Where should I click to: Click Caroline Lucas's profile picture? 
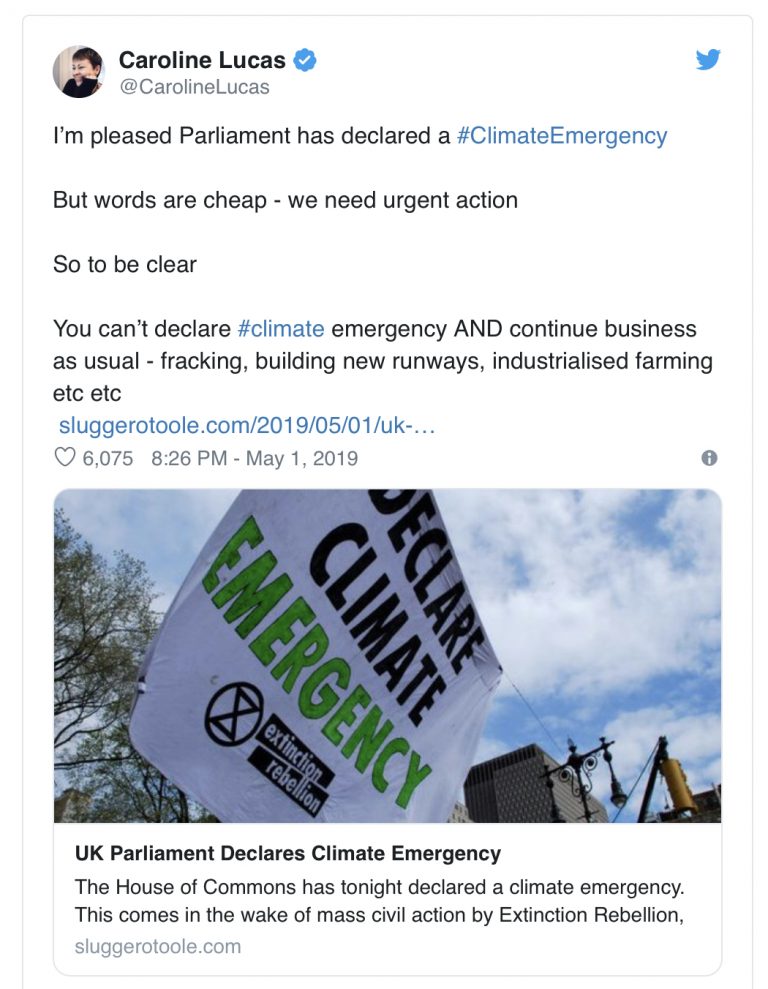79,72
